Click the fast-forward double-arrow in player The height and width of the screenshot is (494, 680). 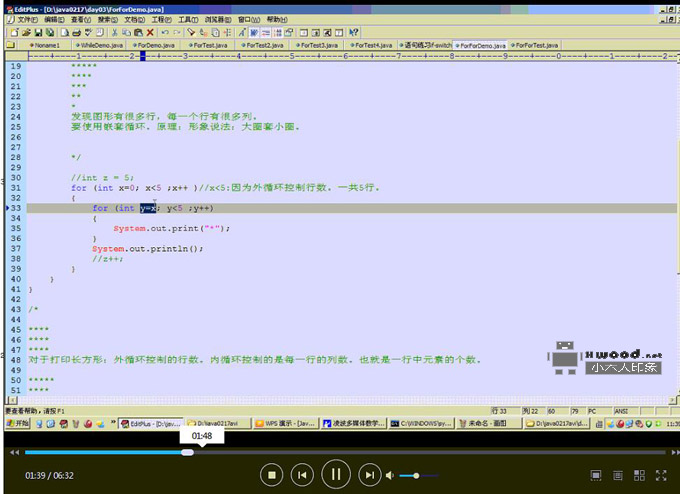(675, 452)
